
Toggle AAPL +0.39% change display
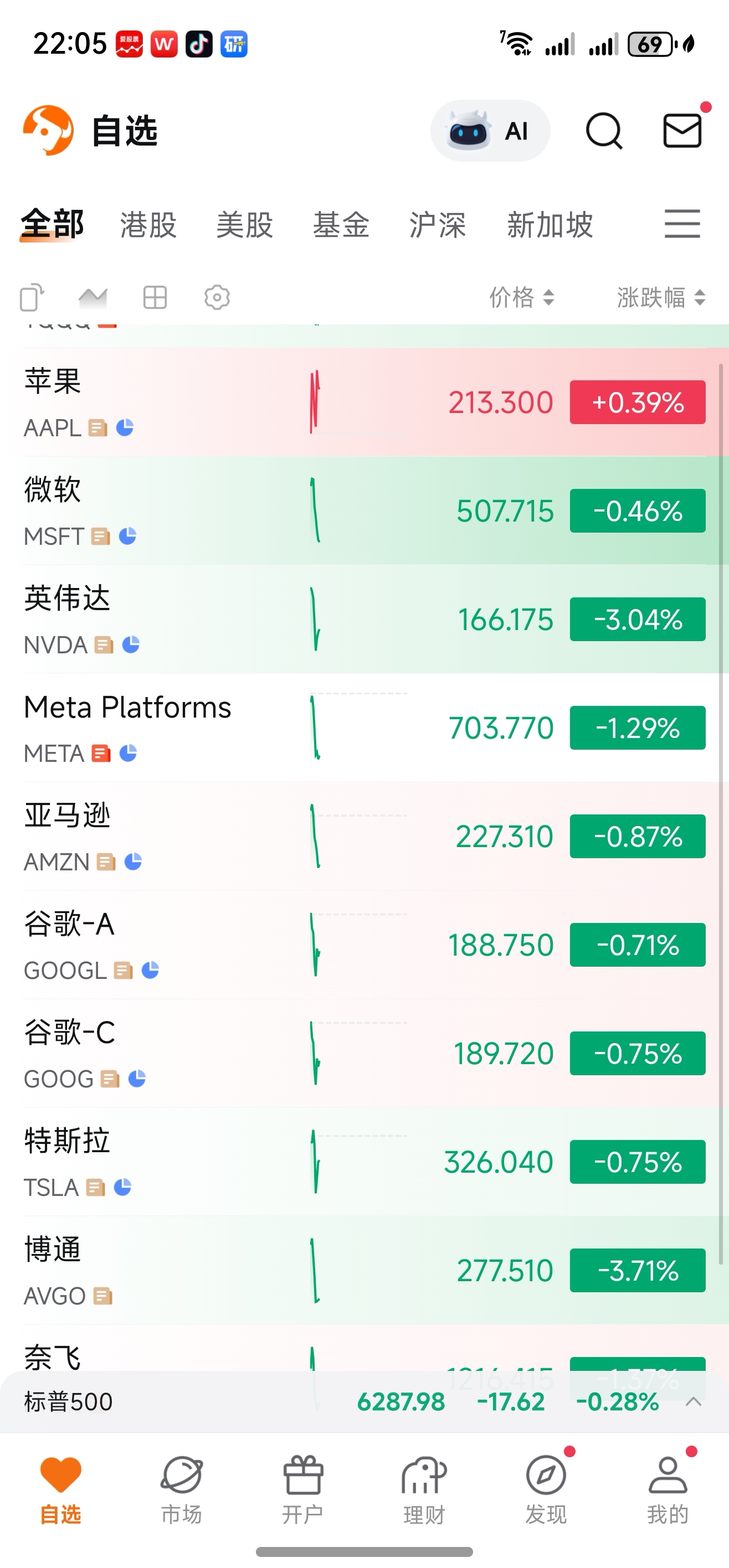pyautogui.click(x=638, y=403)
